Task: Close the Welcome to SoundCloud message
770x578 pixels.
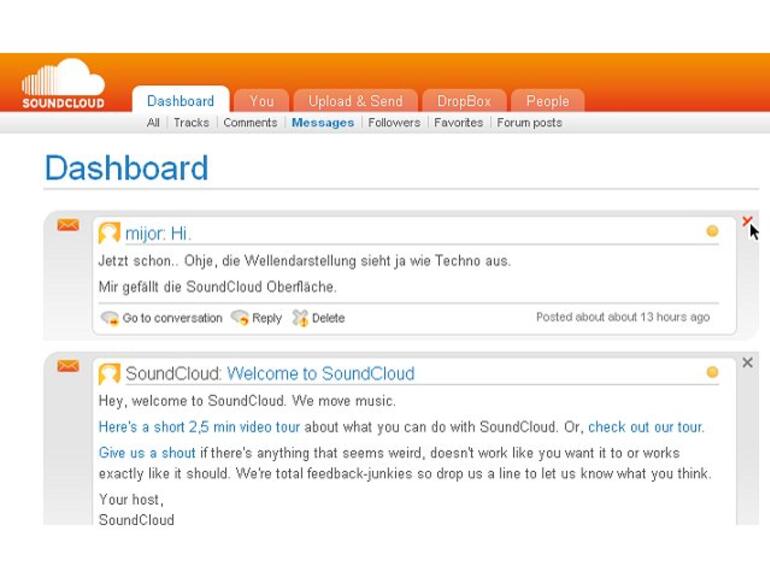Action: pos(747,363)
